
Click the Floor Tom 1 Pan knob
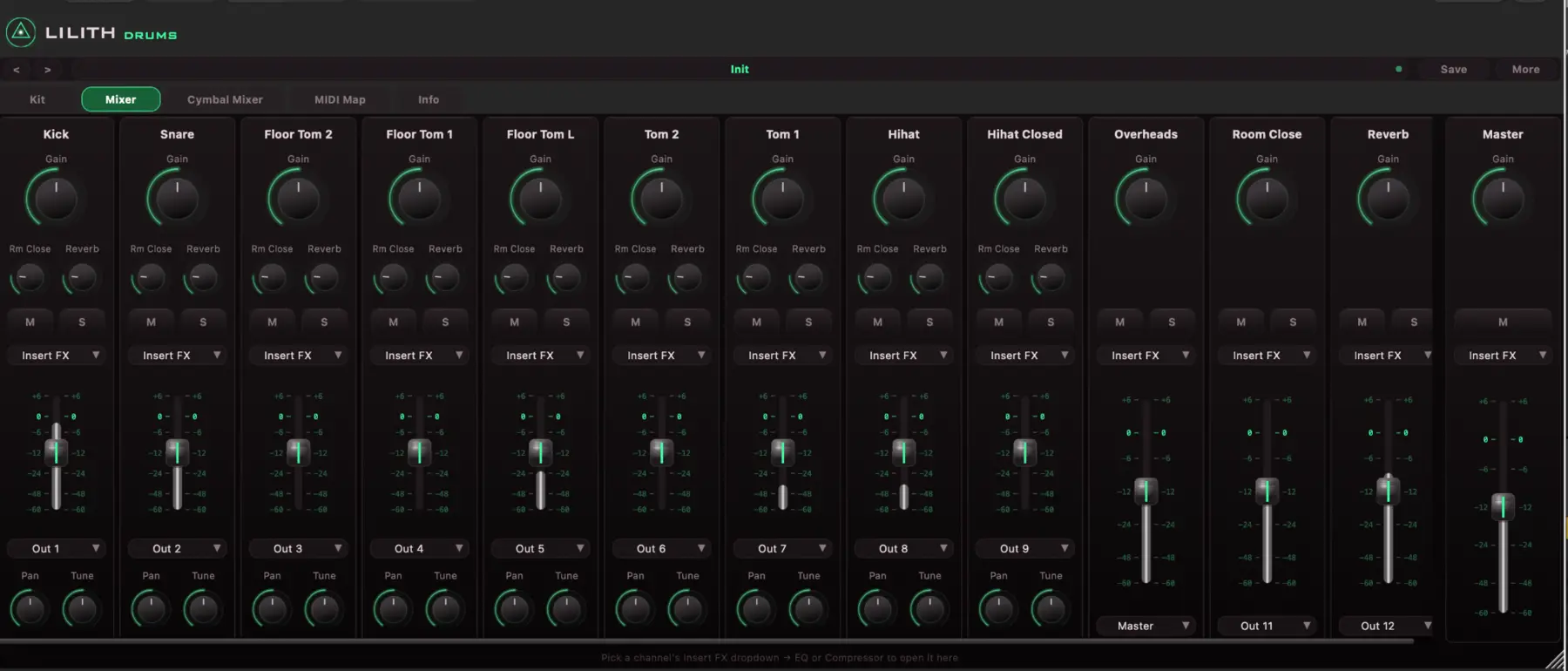393,608
